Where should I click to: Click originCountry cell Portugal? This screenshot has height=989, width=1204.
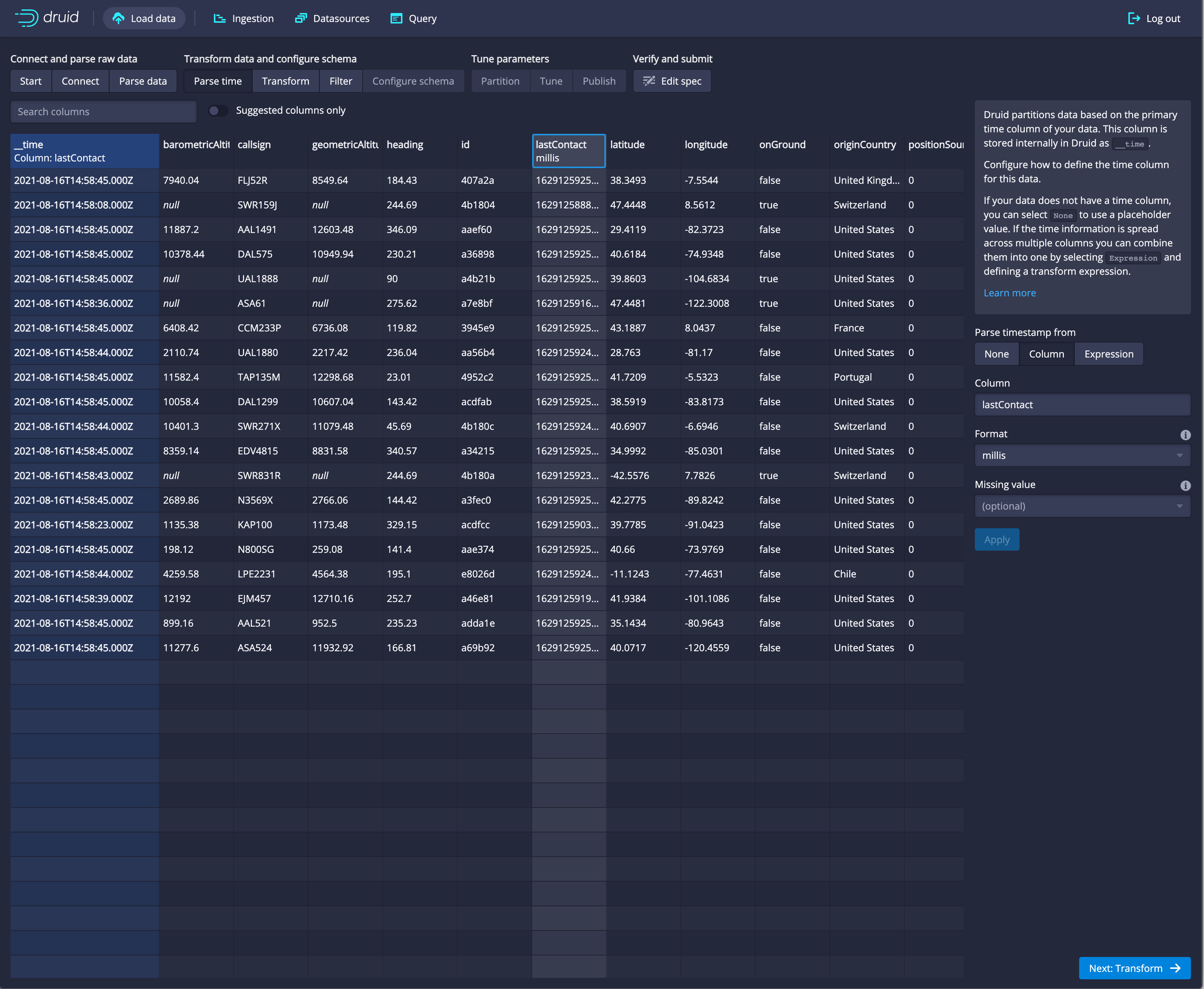867,377
